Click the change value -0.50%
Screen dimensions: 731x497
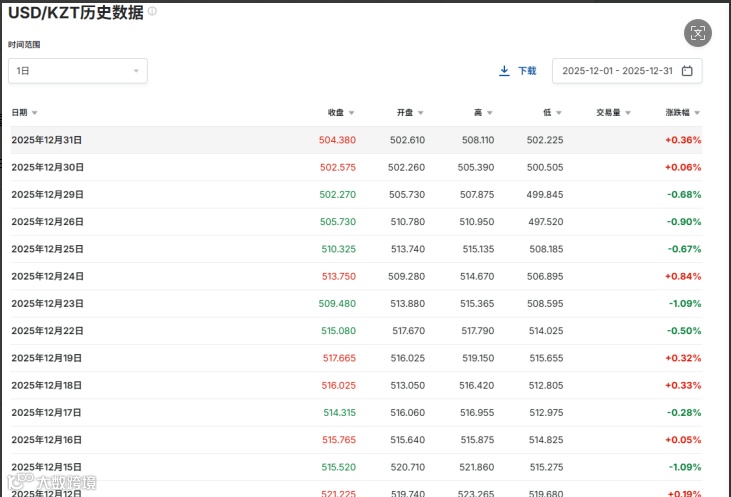(684, 331)
